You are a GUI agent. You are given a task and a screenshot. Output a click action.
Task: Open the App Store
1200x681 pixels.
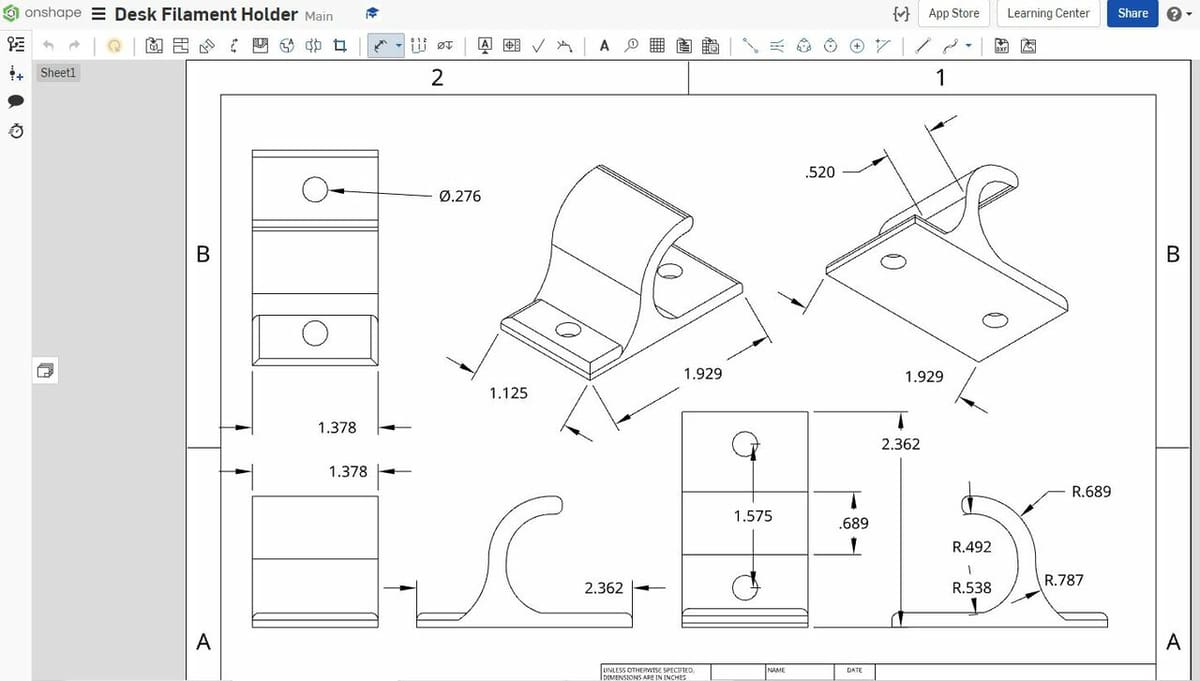coord(954,14)
